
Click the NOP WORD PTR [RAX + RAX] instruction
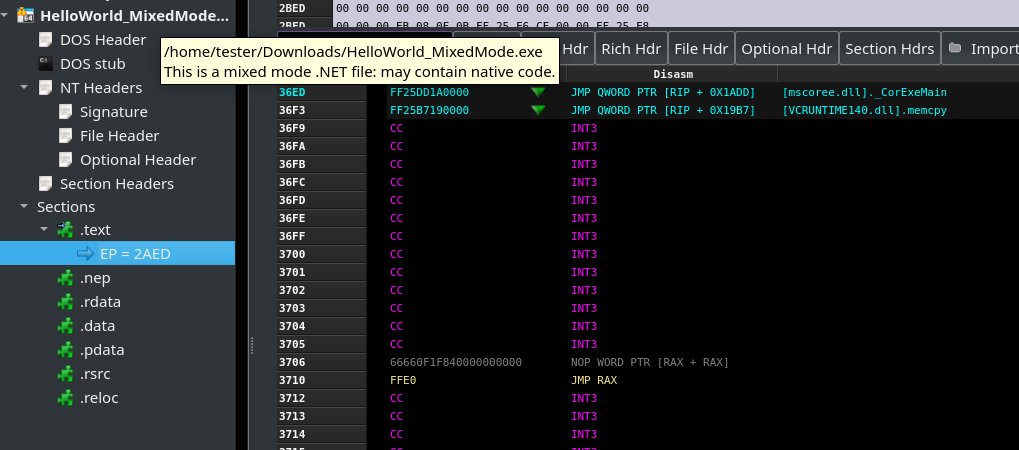[x=650, y=362]
